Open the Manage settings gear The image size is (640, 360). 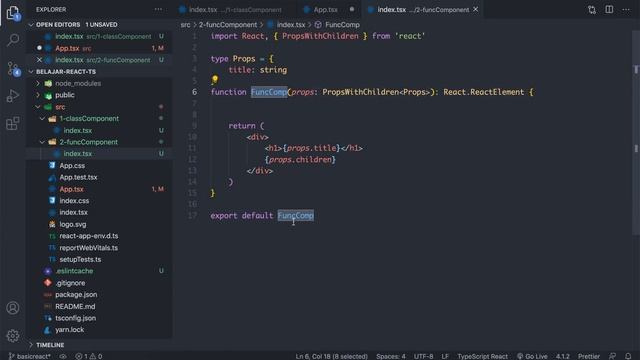pyautogui.click(x=13, y=336)
